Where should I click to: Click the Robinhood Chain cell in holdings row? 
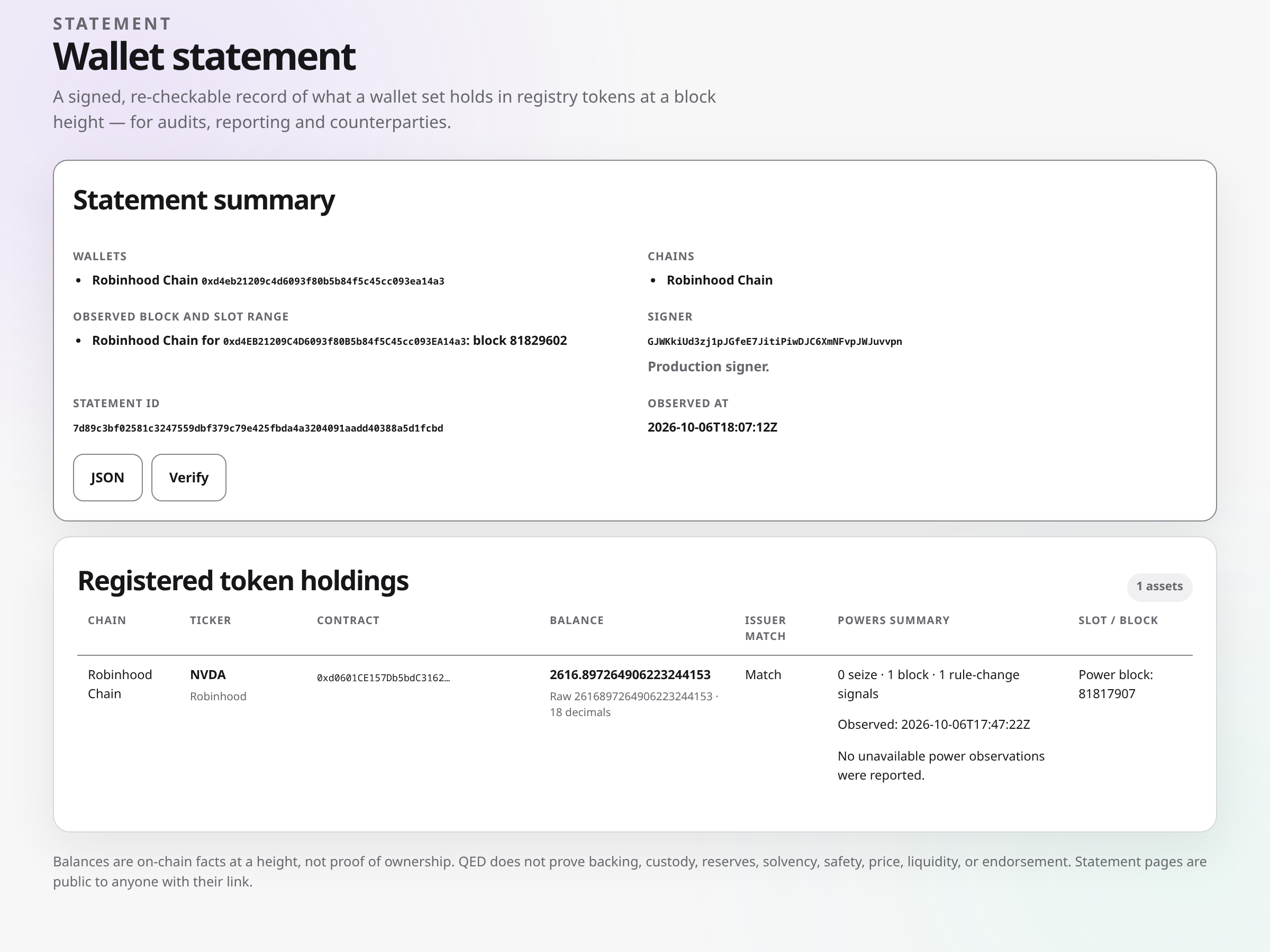click(x=120, y=684)
